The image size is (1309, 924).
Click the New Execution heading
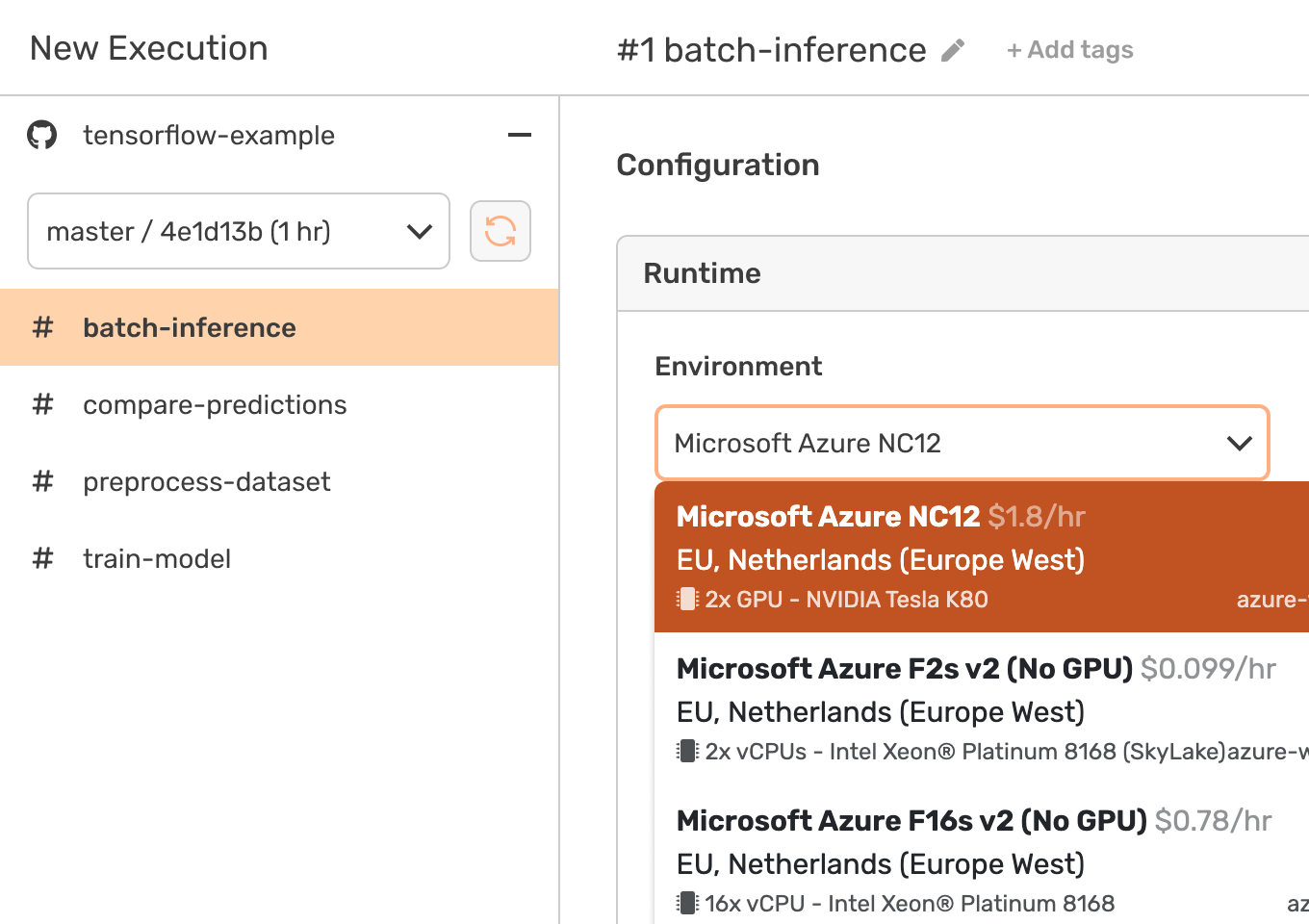(x=149, y=48)
